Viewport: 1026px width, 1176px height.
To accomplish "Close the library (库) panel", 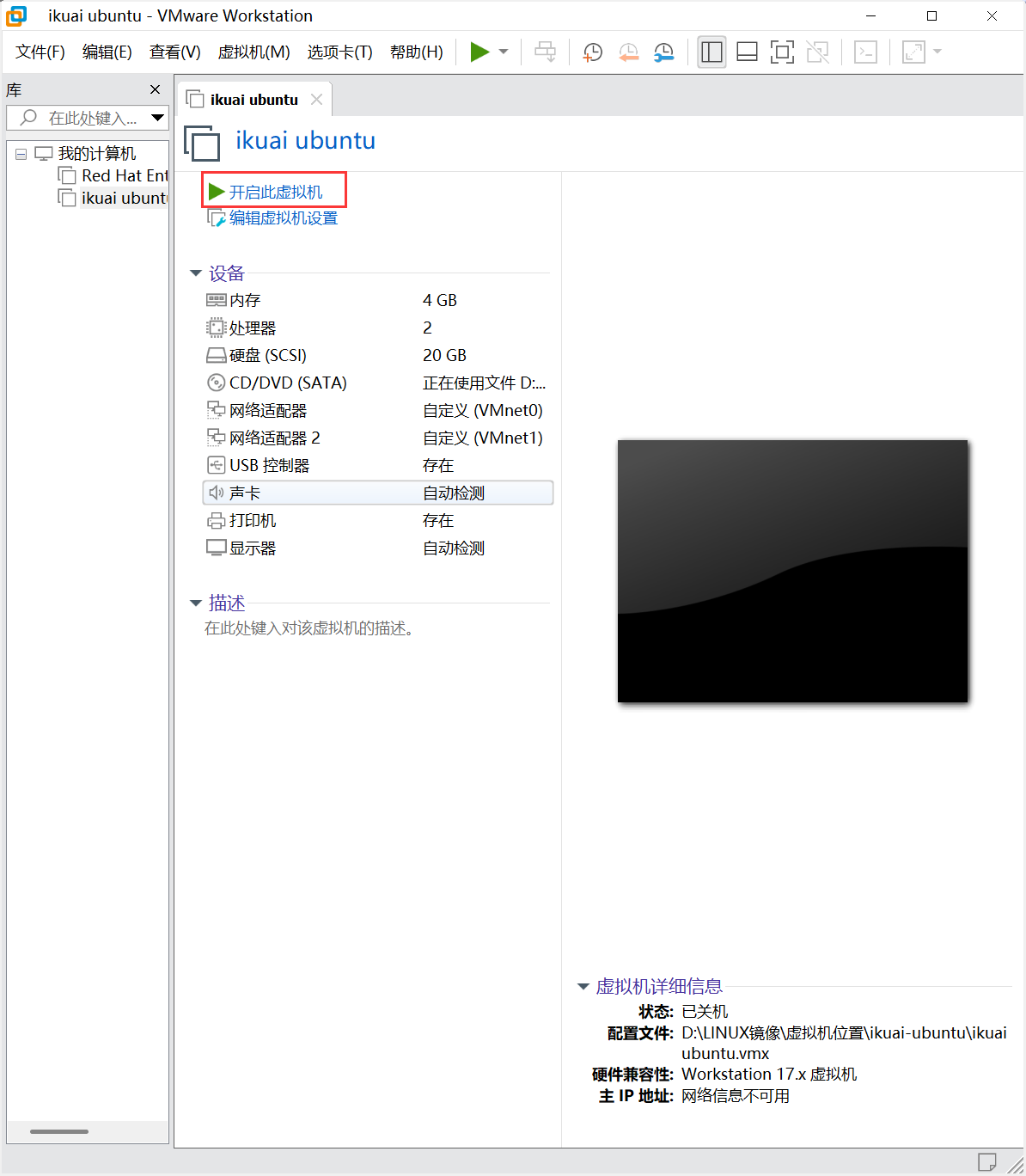I will (x=155, y=89).
